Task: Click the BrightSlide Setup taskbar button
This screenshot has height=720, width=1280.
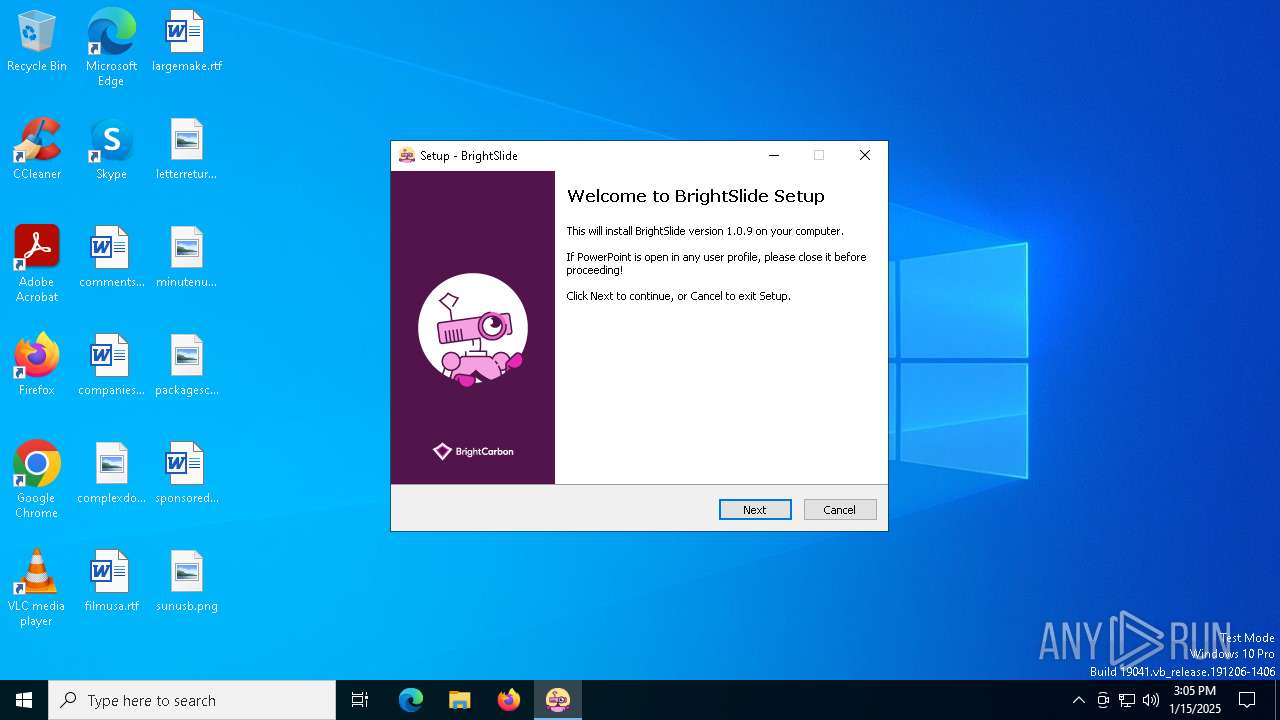Action: tap(558, 700)
